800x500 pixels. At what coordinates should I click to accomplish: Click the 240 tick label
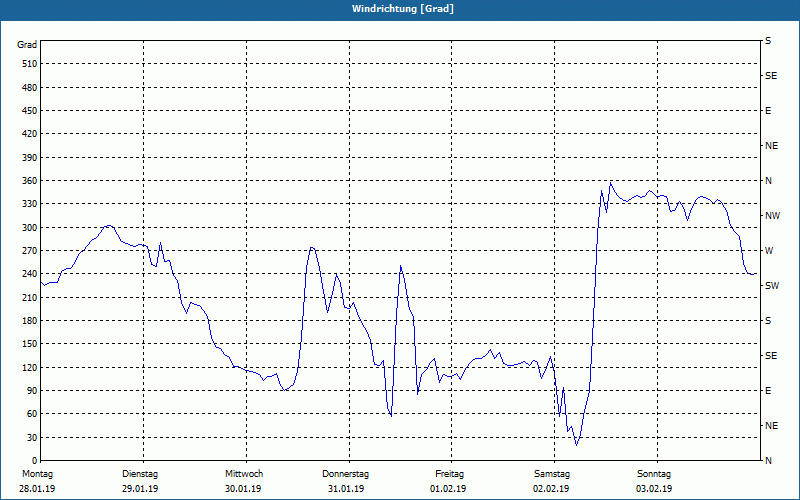[30, 273]
